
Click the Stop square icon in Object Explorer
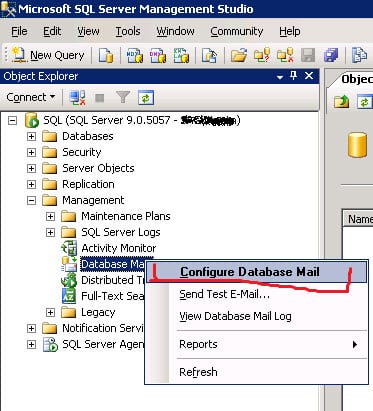pyautogui.click(x=100, y=98)
